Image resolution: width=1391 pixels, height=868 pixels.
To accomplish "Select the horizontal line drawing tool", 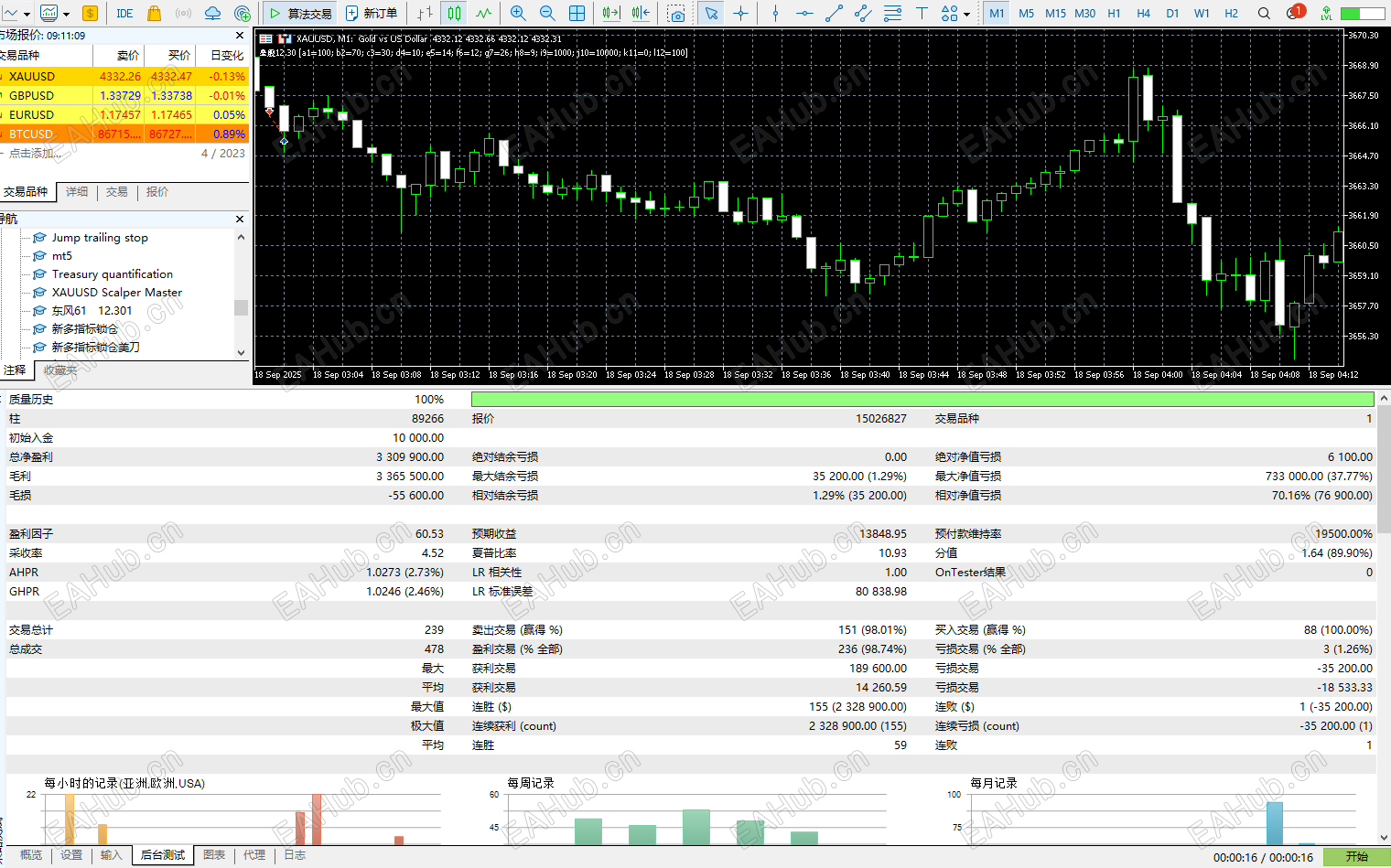I will coord(804,13).
